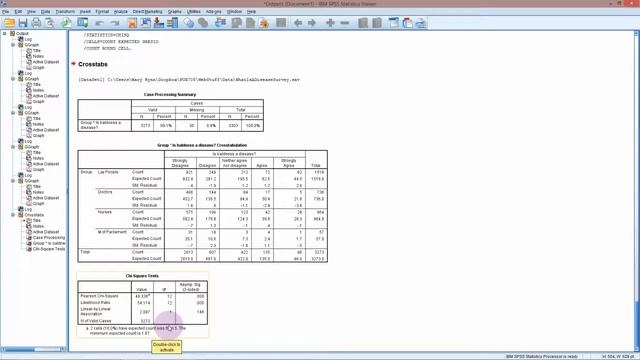Open the Utilities menu
The width and height of the screenshot is (640, 360).
[x=194, y=12]
